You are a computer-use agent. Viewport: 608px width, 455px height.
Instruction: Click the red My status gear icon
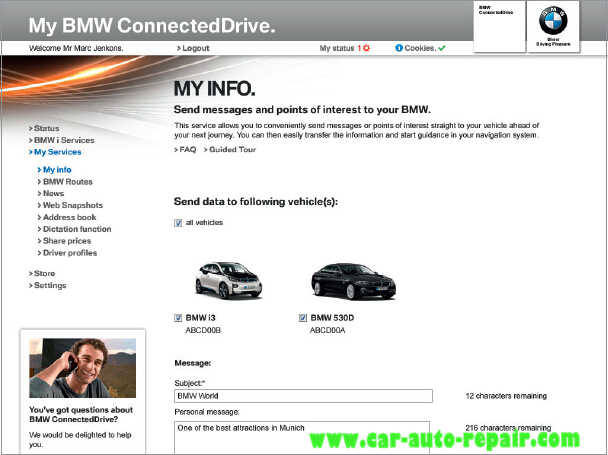[366, 48]
